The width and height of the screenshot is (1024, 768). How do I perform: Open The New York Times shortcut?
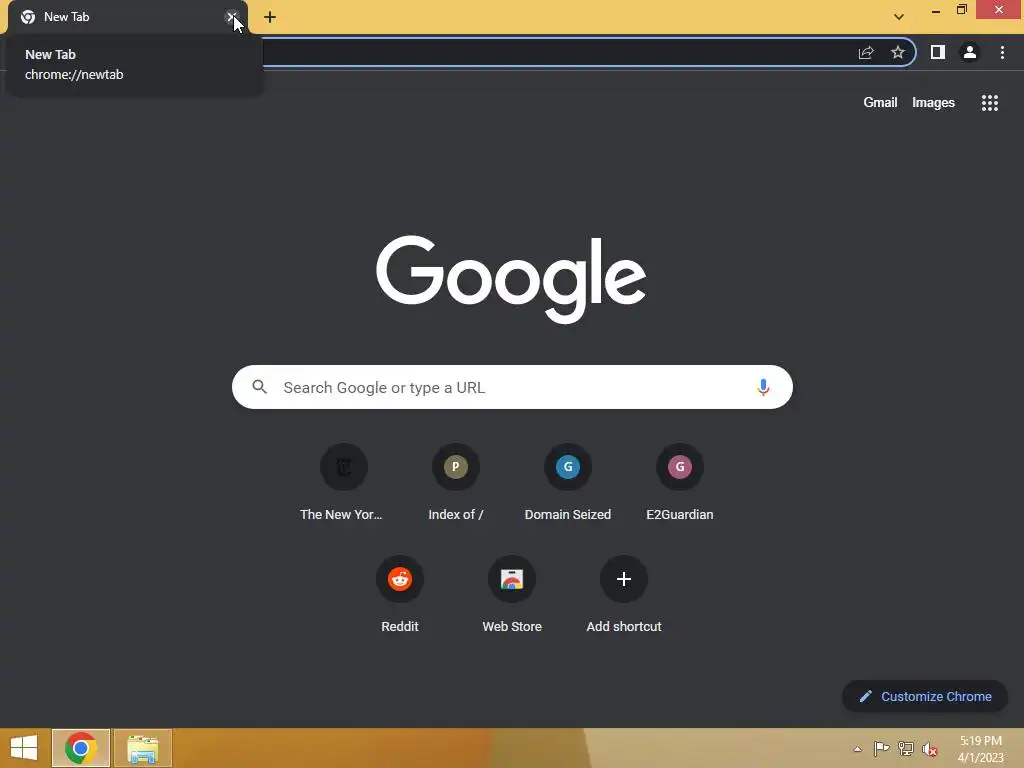tap(344, 483)
